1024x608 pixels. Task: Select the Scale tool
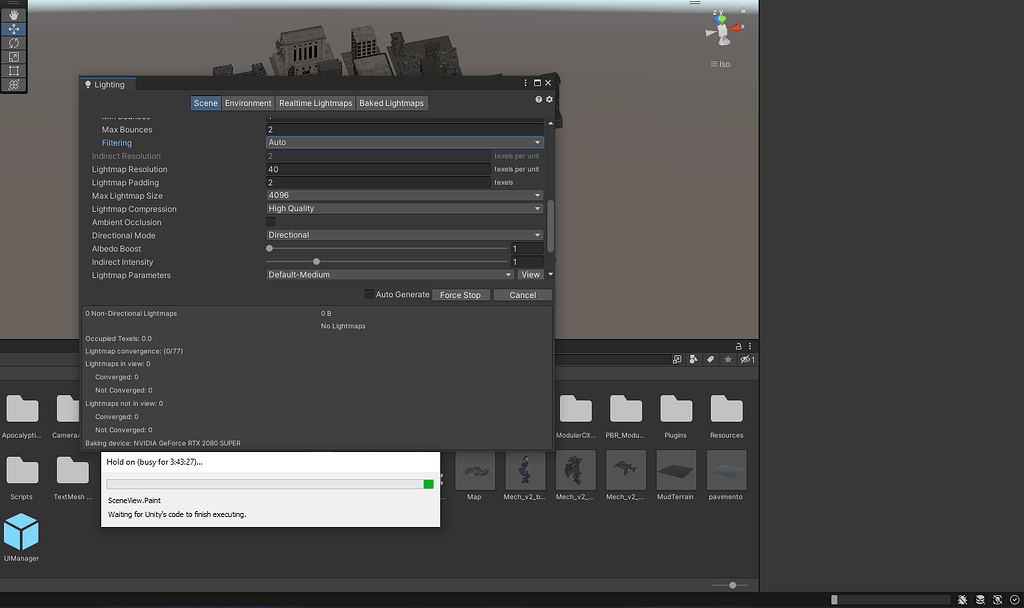coord(14,57)
